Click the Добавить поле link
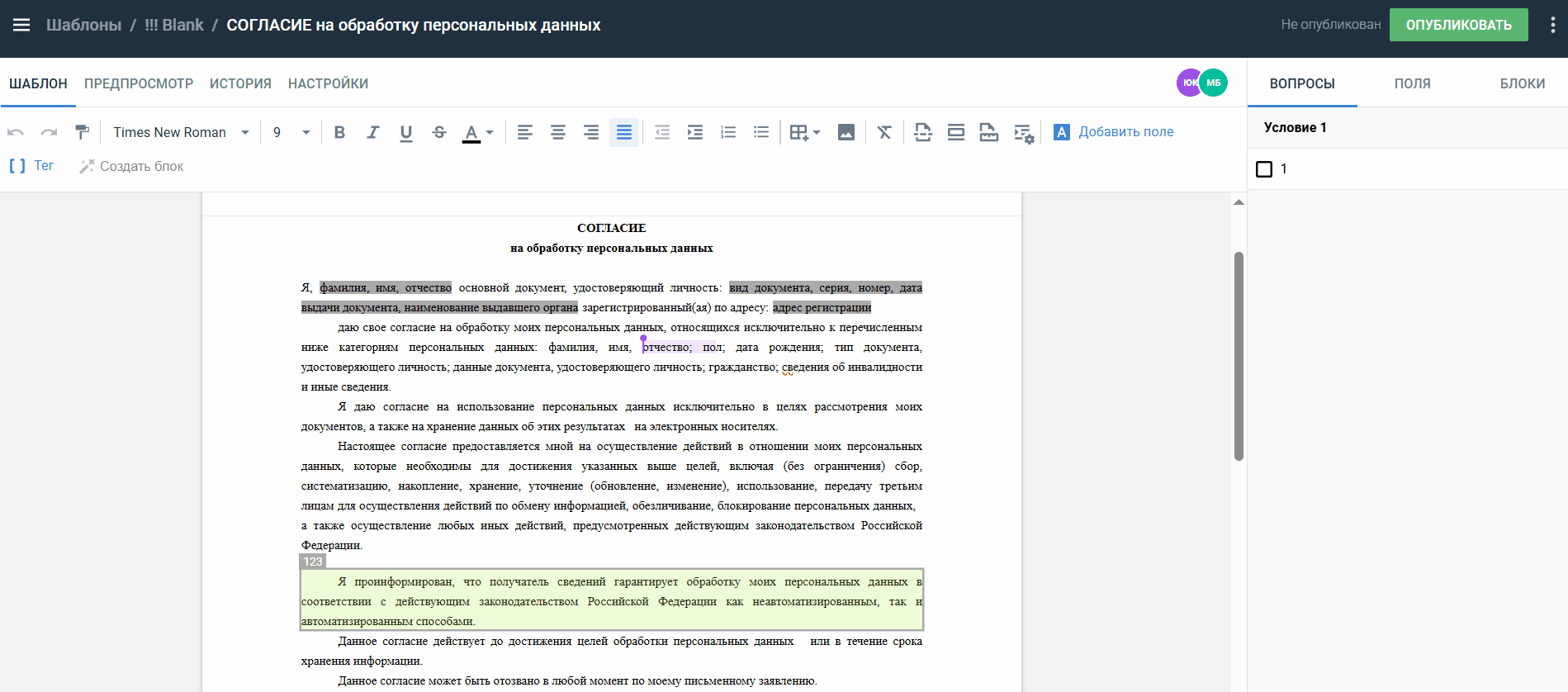 1125,132
